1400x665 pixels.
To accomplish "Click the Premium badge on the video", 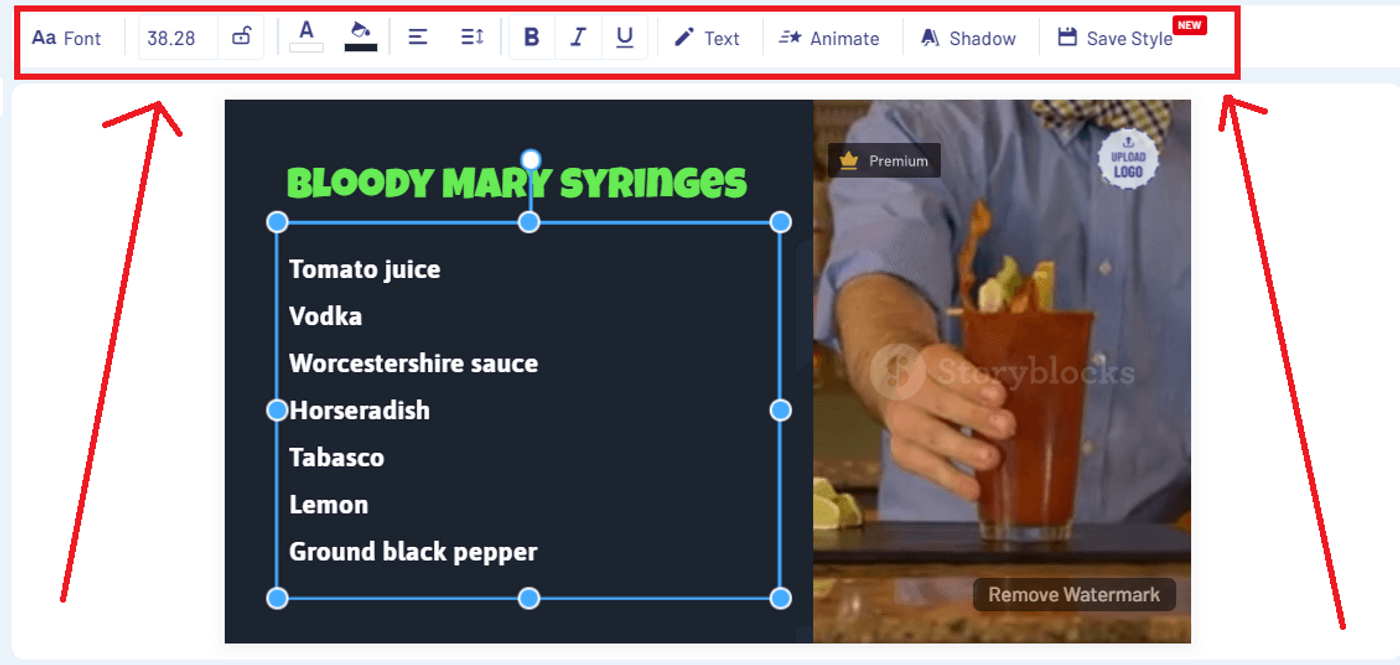I will tap(884, 160).
